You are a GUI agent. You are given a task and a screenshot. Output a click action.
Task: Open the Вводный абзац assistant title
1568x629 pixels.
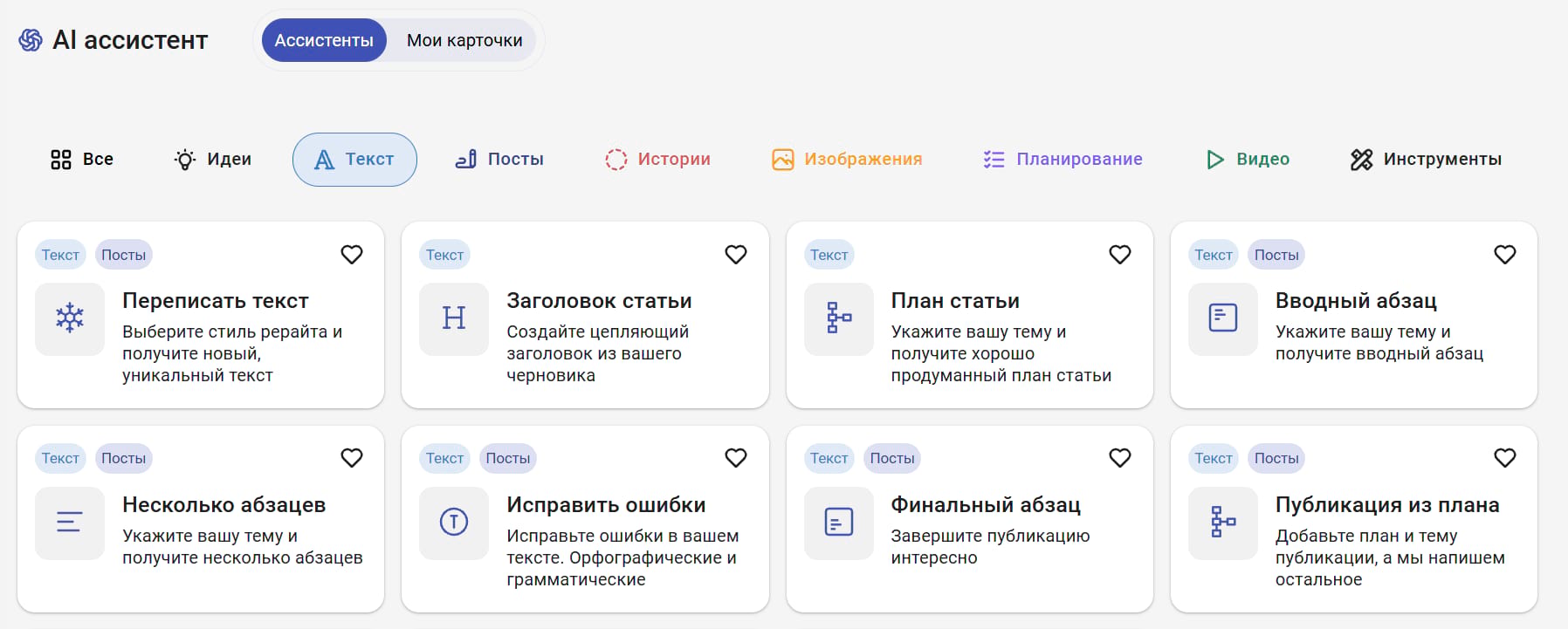(x=1356, y=301)
